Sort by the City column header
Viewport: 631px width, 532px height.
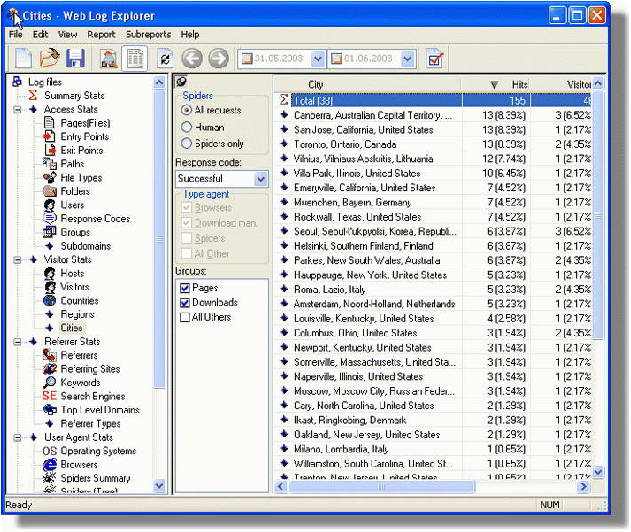coord(316,85)
